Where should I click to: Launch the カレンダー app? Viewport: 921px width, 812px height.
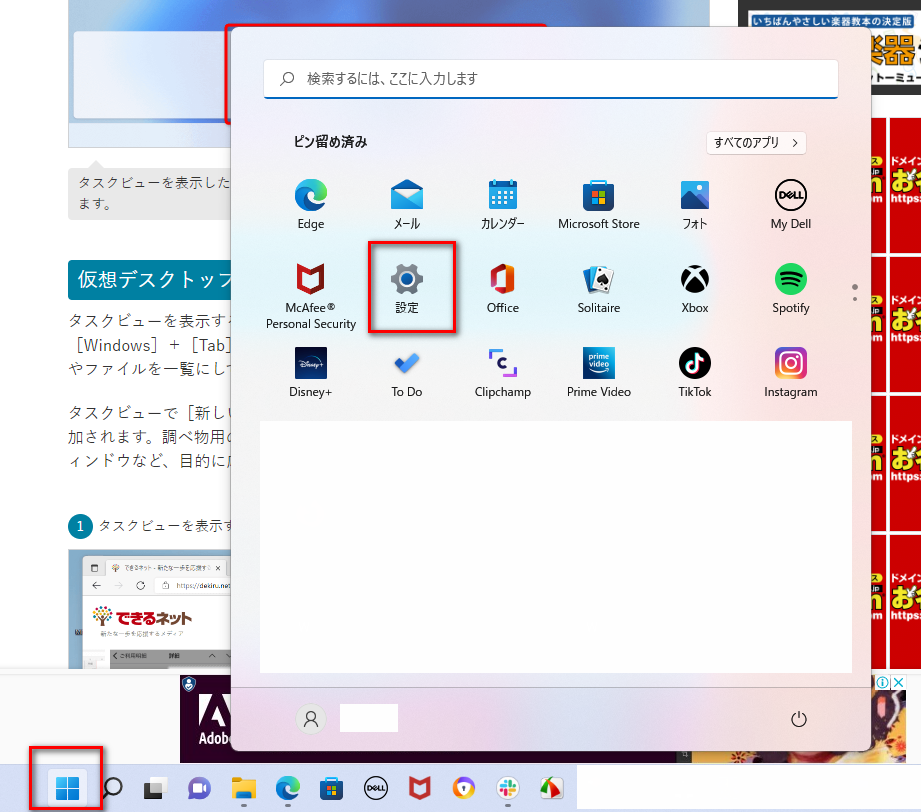503,204
